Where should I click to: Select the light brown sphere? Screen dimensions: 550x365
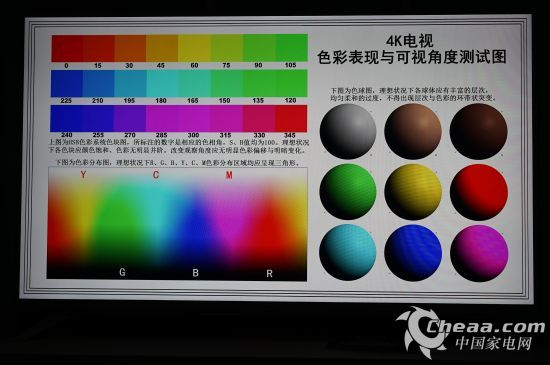pyautogui.click(x=413, y=131)
